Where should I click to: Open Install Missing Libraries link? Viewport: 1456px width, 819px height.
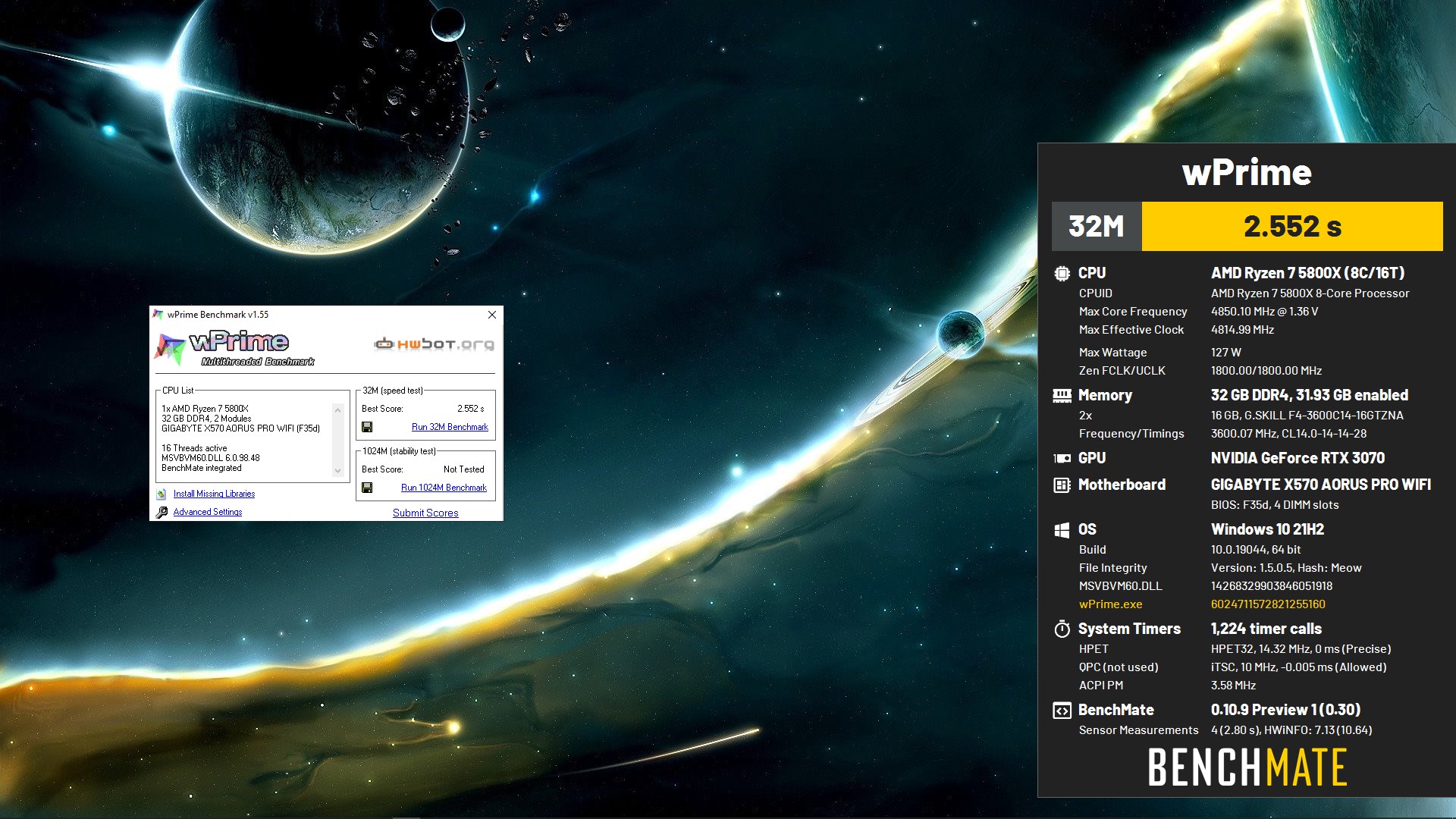point(214,494)
